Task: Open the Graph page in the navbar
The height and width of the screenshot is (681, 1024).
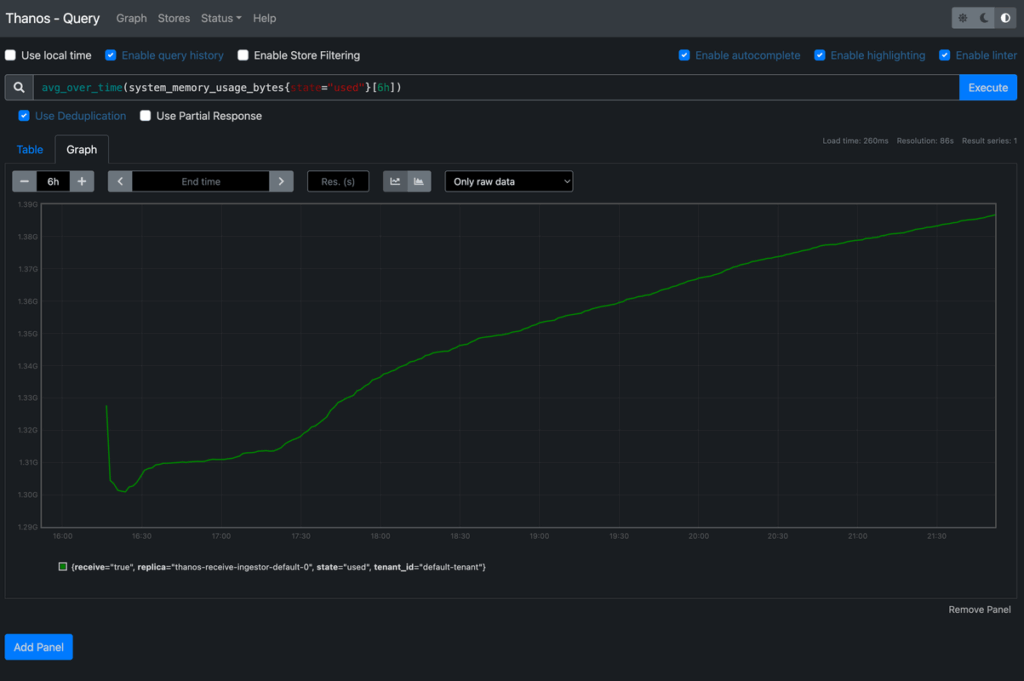Action: pyautogui.click(x=131, y=18)
